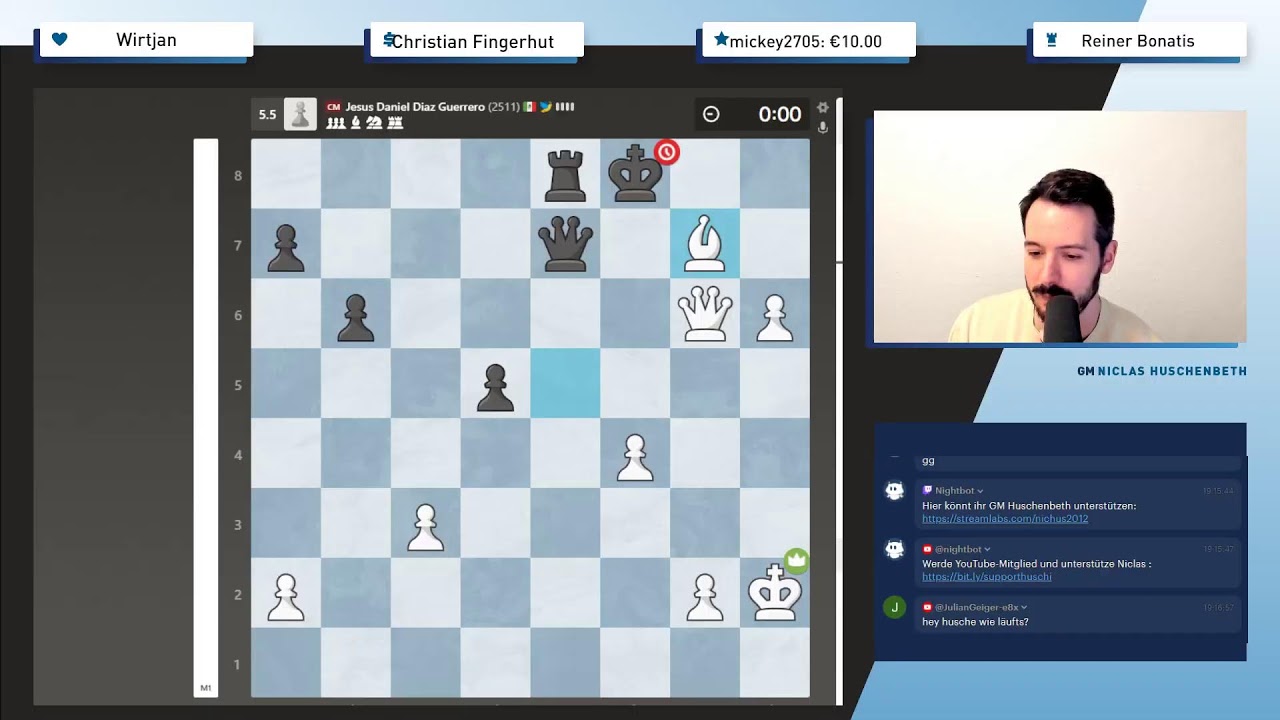The height and width of the screenshot is (720, 1280).
Task: Click the 5.5 score badge
Action: pyautogui.click(x=267, y=114)
